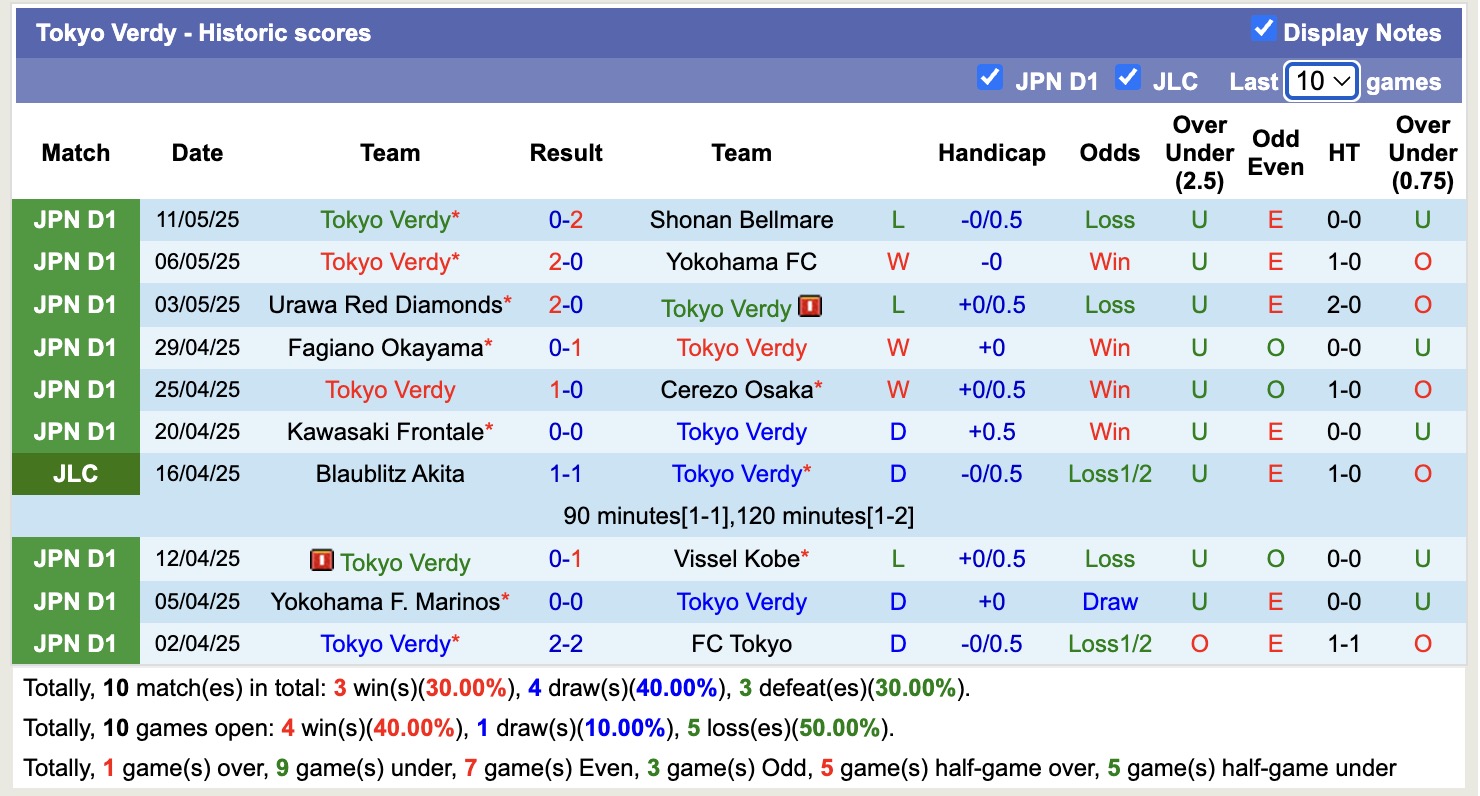
Task: Select the Handicap column header
Action: [991, 153]
